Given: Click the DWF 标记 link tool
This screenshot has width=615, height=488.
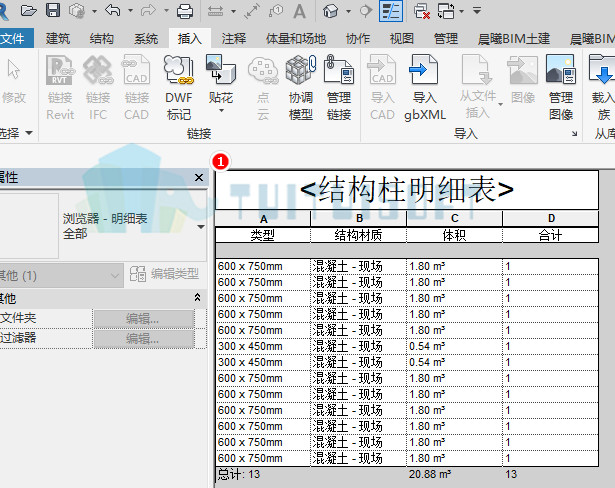Looking at the screenshot, I should pyautogui.click(x=178, y=88).
